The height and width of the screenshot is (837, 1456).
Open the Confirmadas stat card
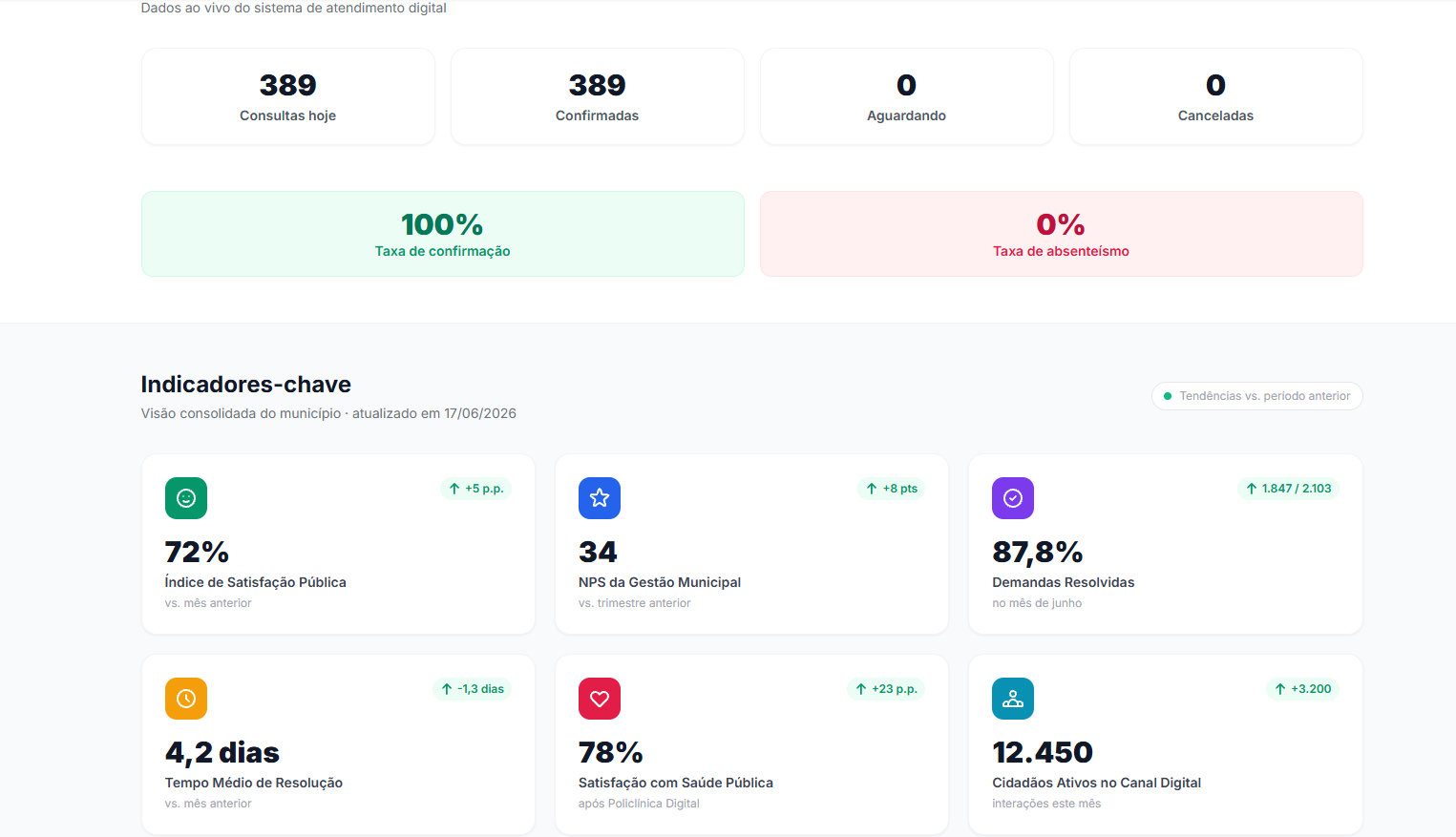[598, 96]
